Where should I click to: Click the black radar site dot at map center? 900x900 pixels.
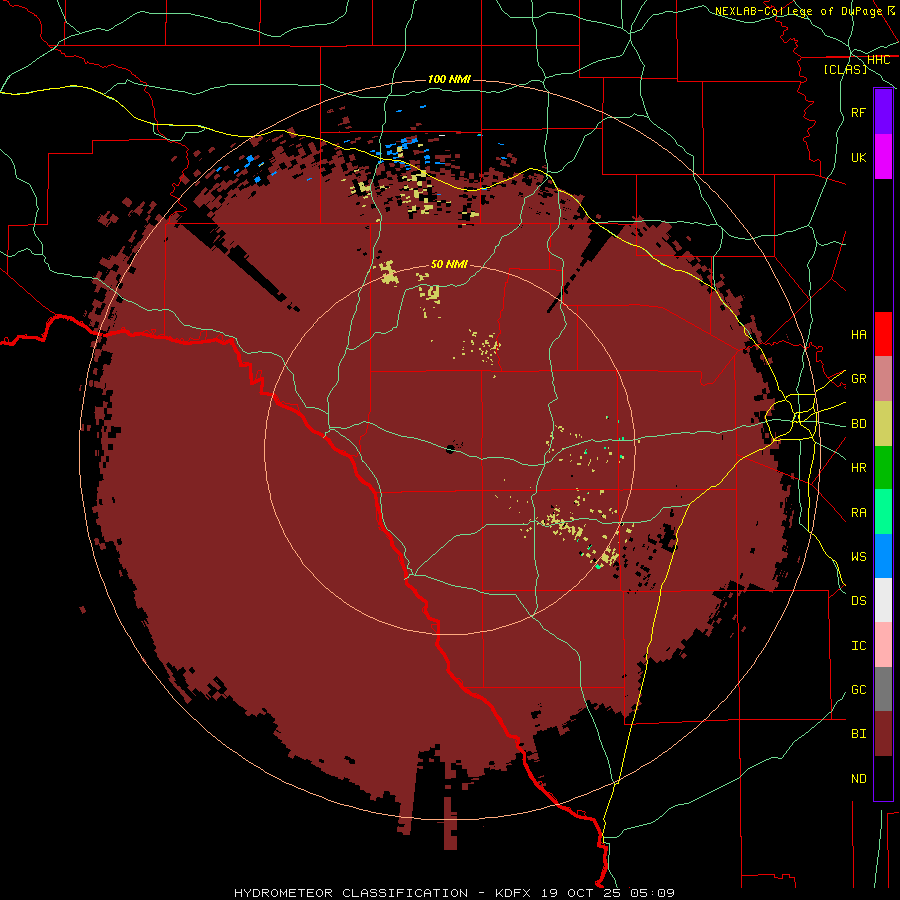(x=450, y=449)
